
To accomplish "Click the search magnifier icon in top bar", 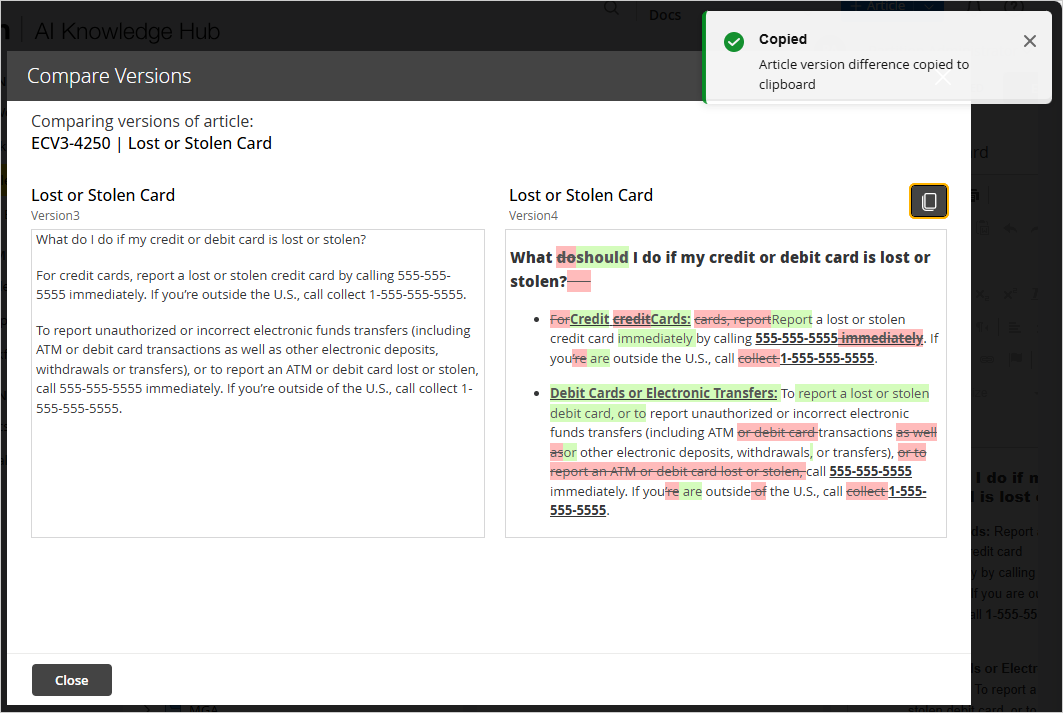I will click(611, 8).
